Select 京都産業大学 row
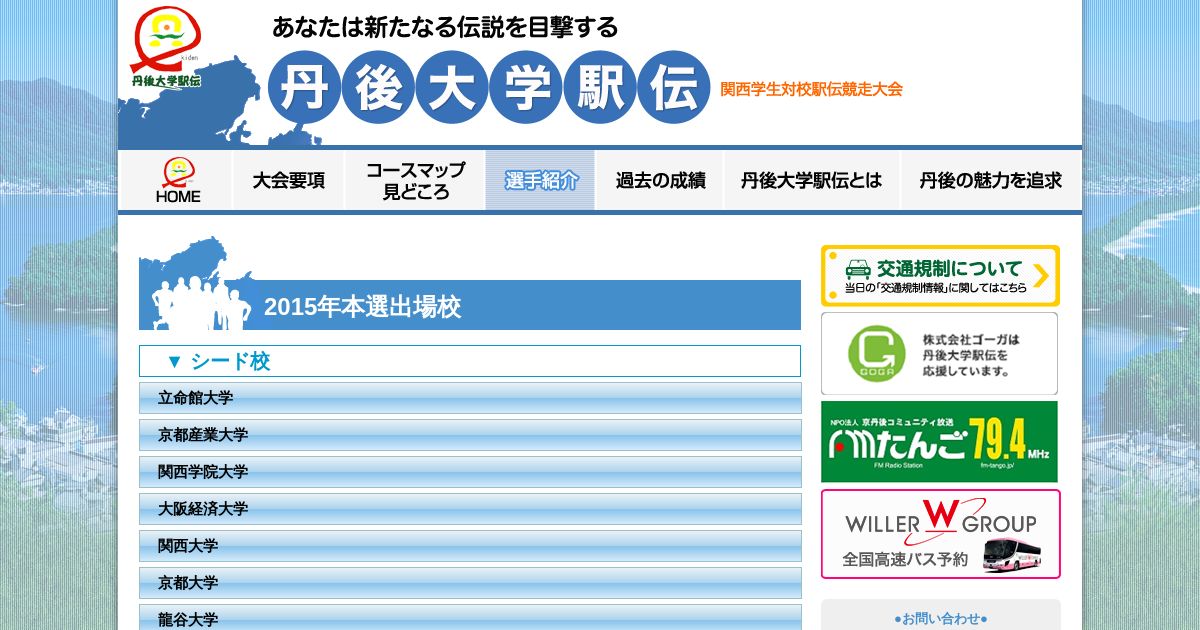1200x630 pixels. click(x=470, y=435)
